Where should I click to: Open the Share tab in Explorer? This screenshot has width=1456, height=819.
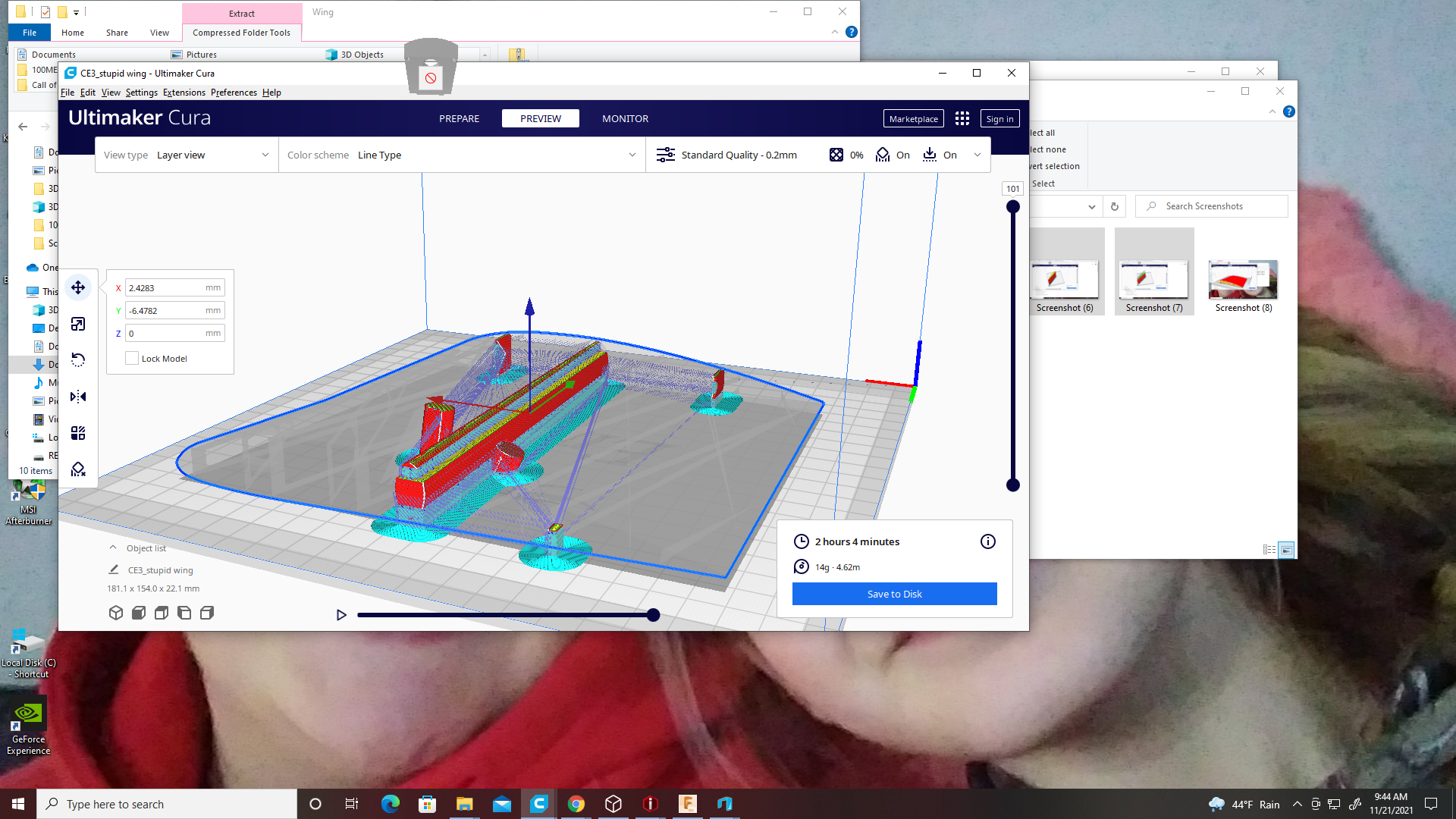(x=117, y=33)
